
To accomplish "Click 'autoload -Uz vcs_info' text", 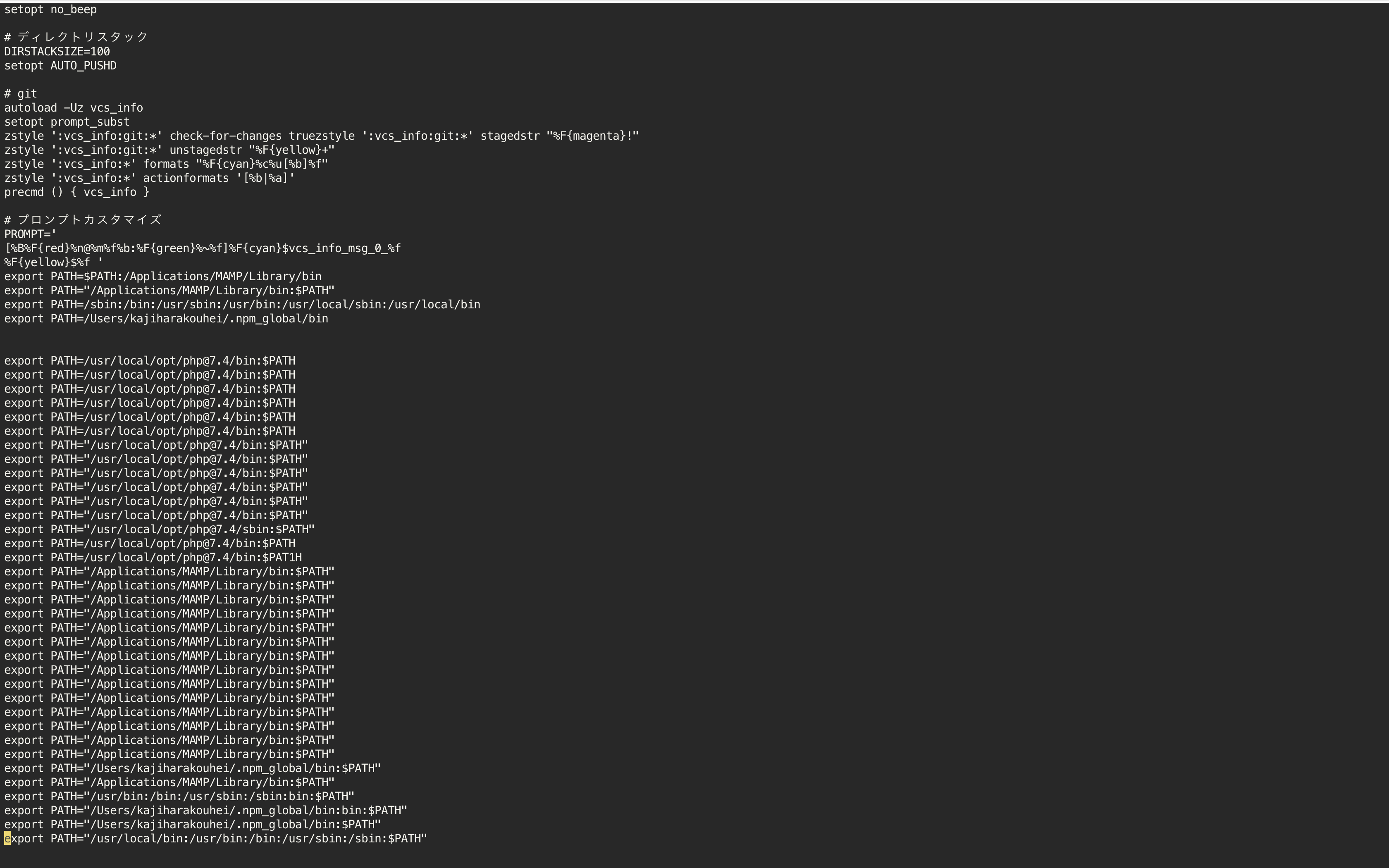I will pos(74,108).
